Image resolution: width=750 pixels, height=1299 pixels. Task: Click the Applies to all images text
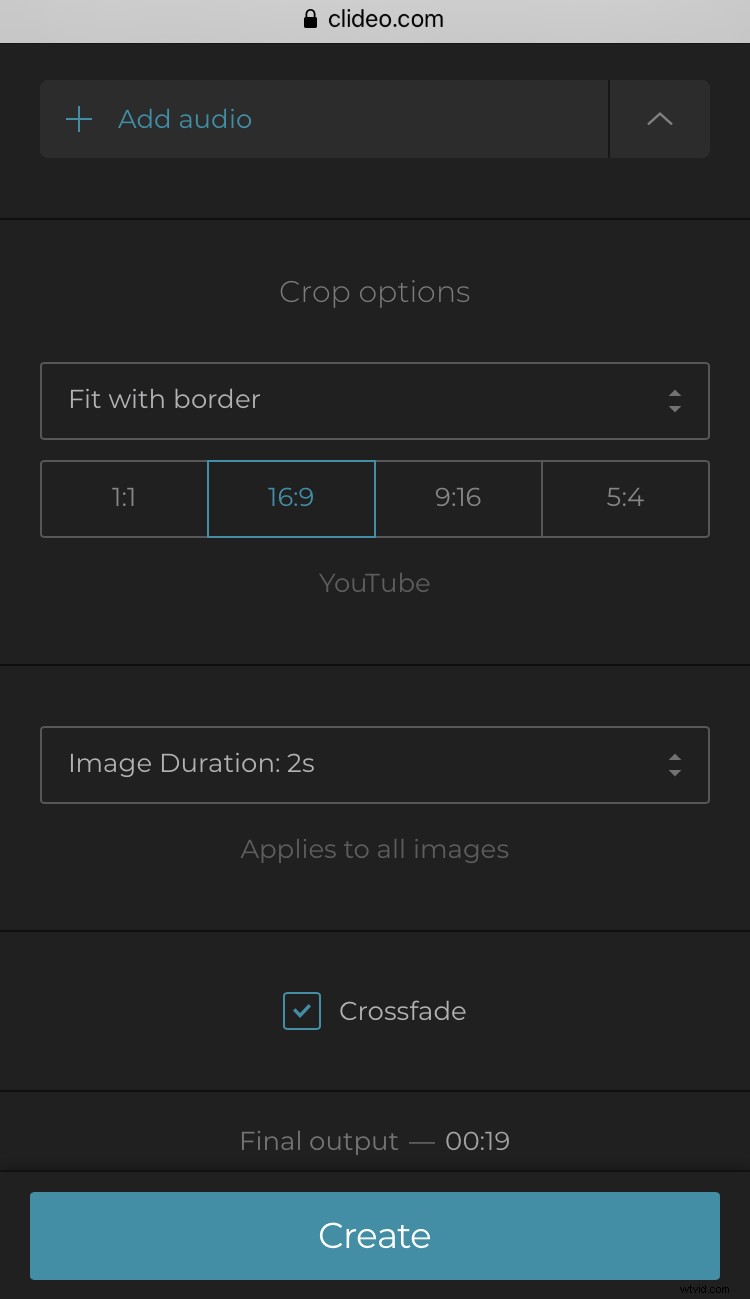coord(374,849)
